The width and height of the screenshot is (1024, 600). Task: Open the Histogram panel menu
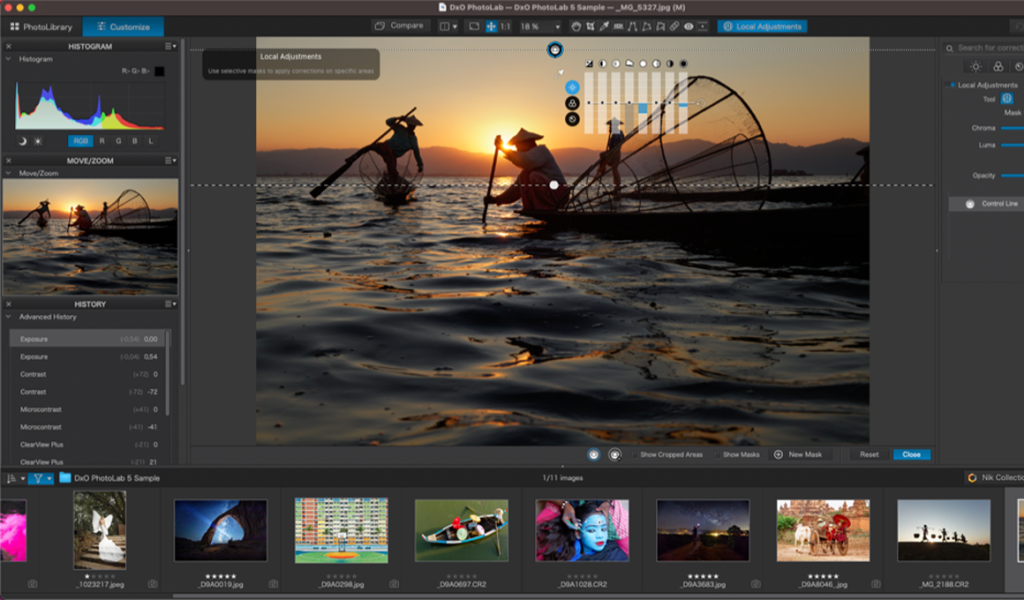(170, 46)
